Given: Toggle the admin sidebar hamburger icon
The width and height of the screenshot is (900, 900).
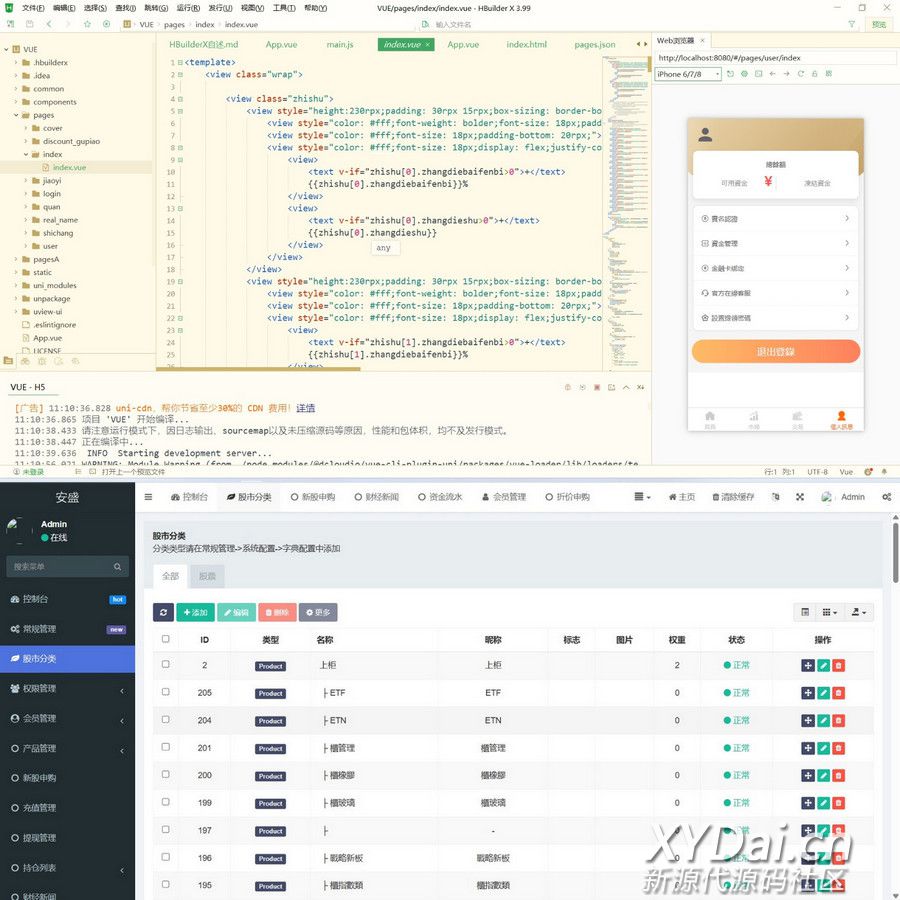Looking at the screenshot, I should 149,497.
